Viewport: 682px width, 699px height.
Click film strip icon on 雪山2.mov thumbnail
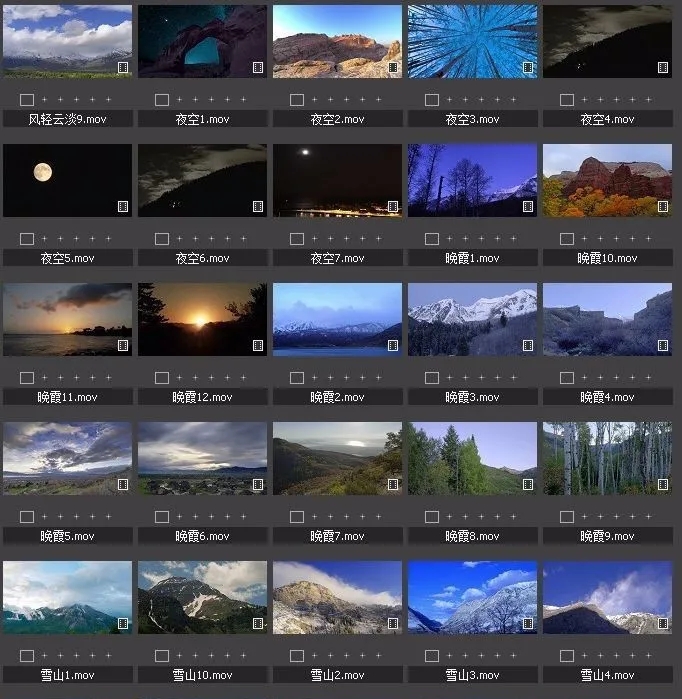click(x=393, y=624)
